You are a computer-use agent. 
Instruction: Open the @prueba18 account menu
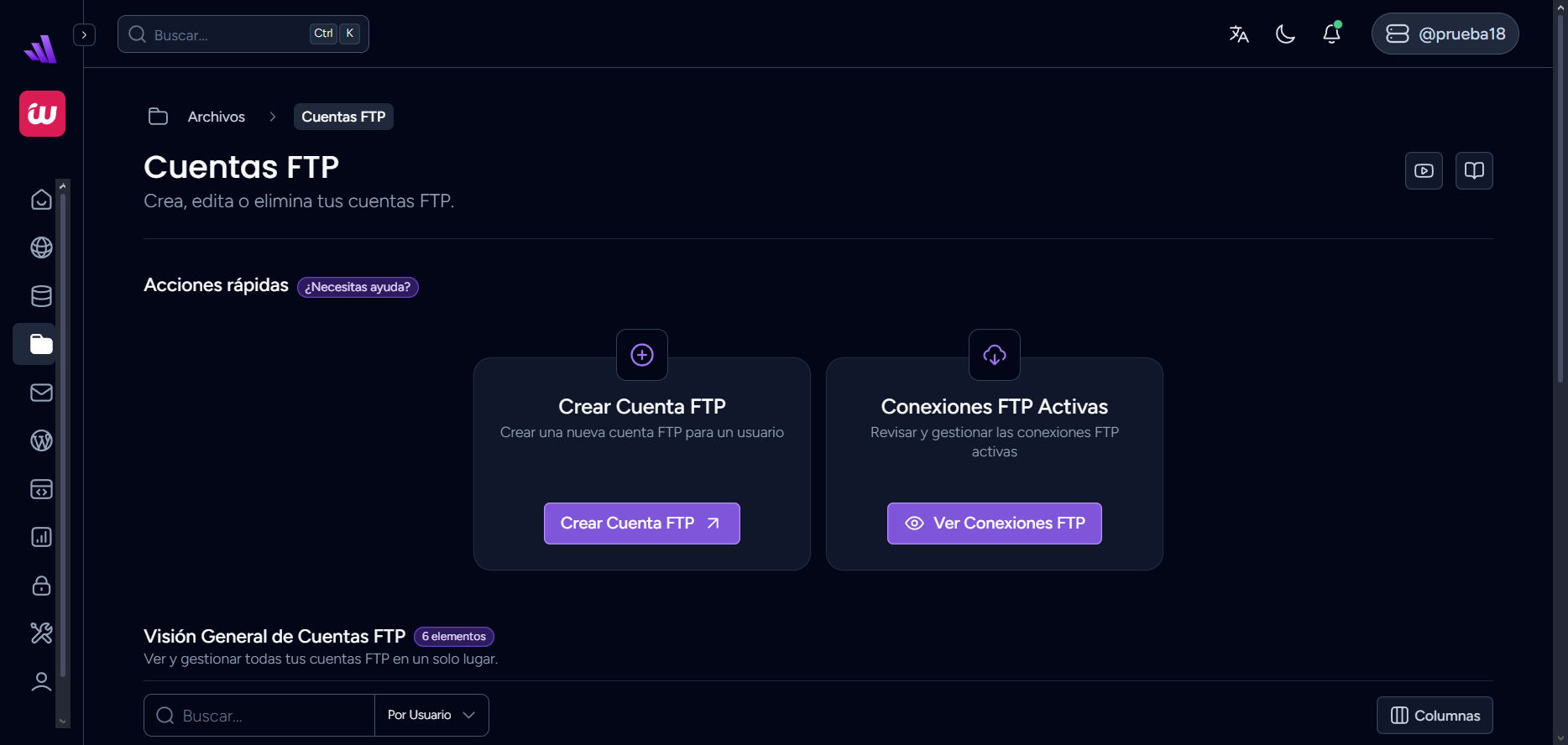1445,34
